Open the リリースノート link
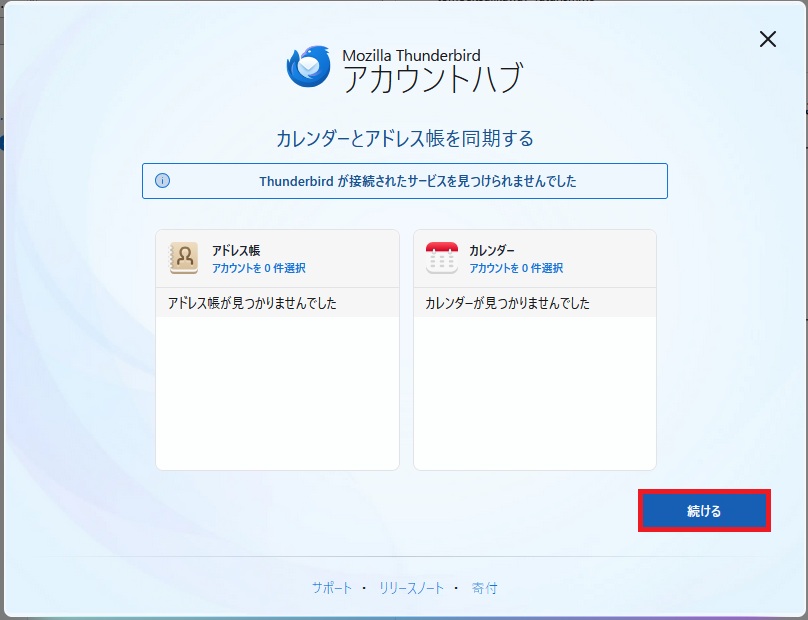Image resolution: width=808 pixels, height=620 pixels. point(411,588)
